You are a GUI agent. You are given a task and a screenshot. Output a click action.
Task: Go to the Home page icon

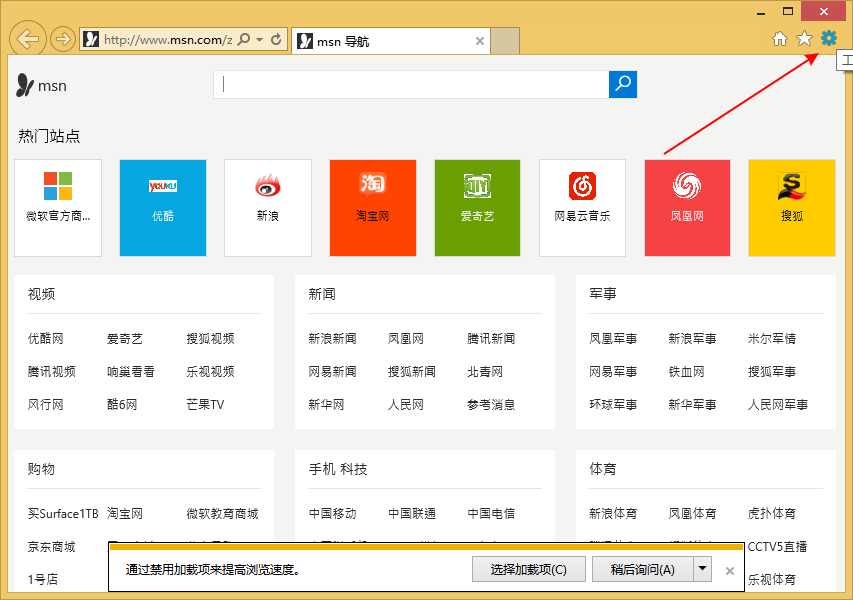point(780,39)
